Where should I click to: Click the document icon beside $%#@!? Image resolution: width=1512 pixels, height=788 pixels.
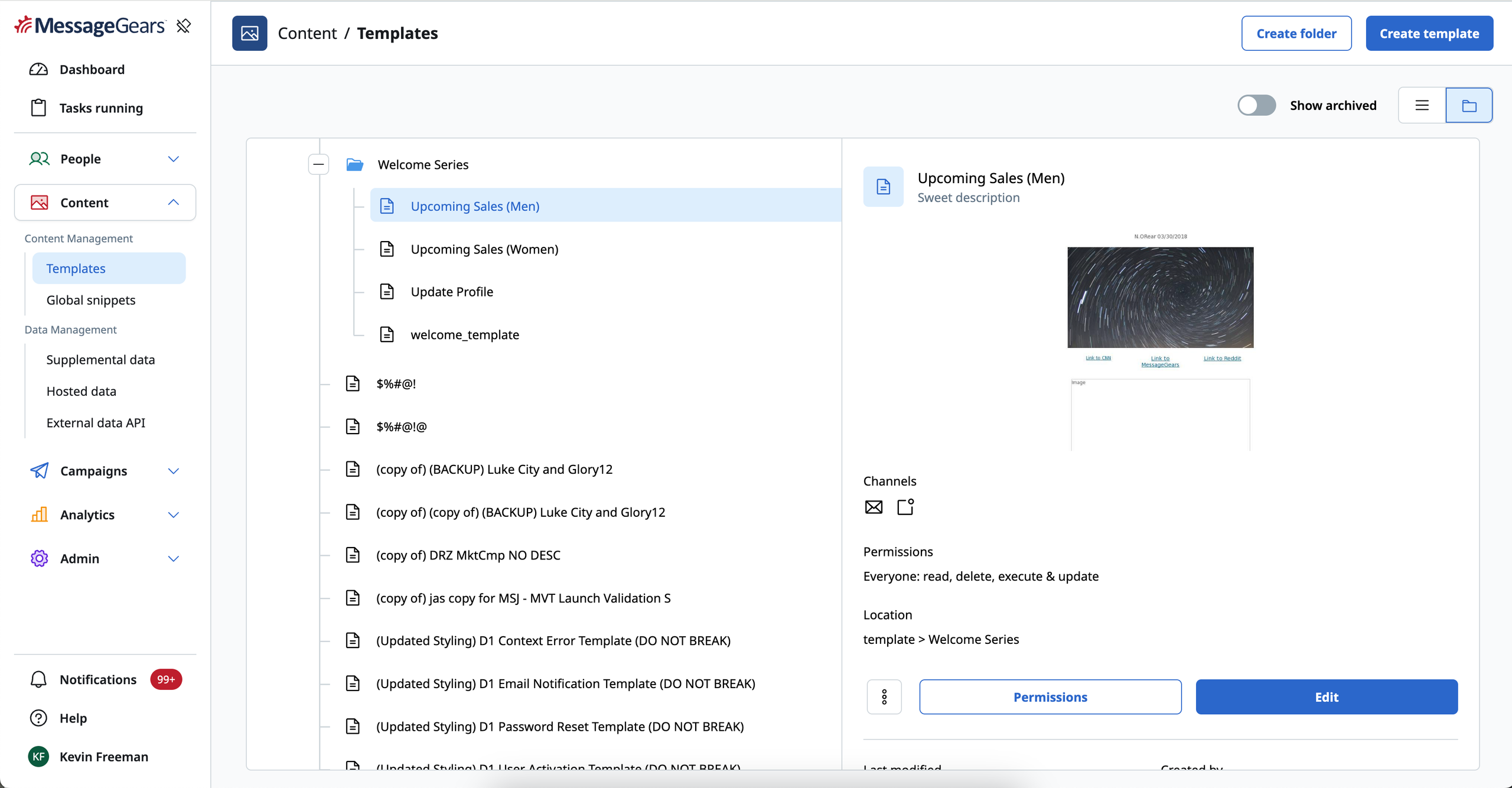click(x=353, y=383)
